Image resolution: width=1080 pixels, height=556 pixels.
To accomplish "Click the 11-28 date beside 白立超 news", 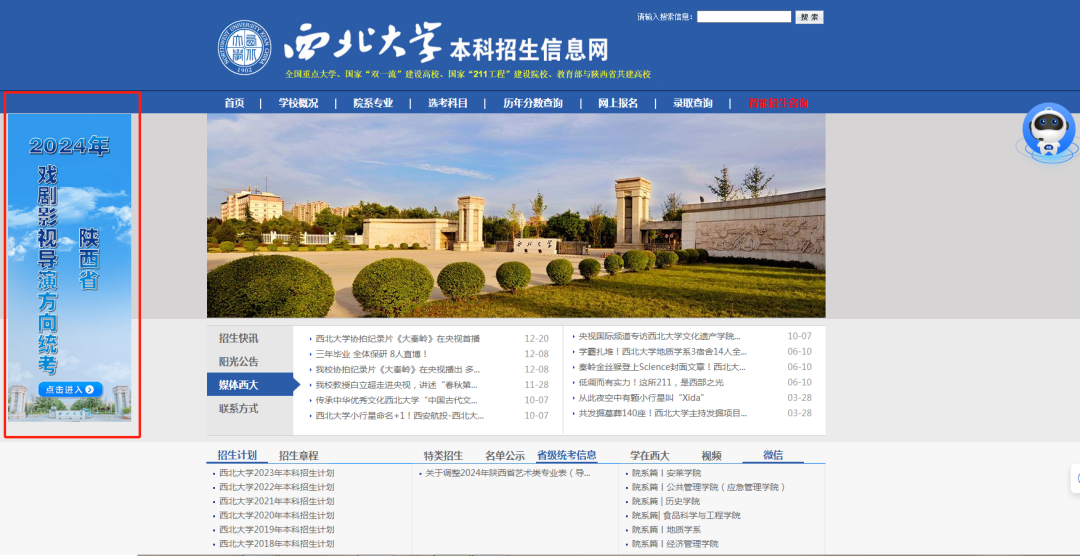I will [537, 384].
